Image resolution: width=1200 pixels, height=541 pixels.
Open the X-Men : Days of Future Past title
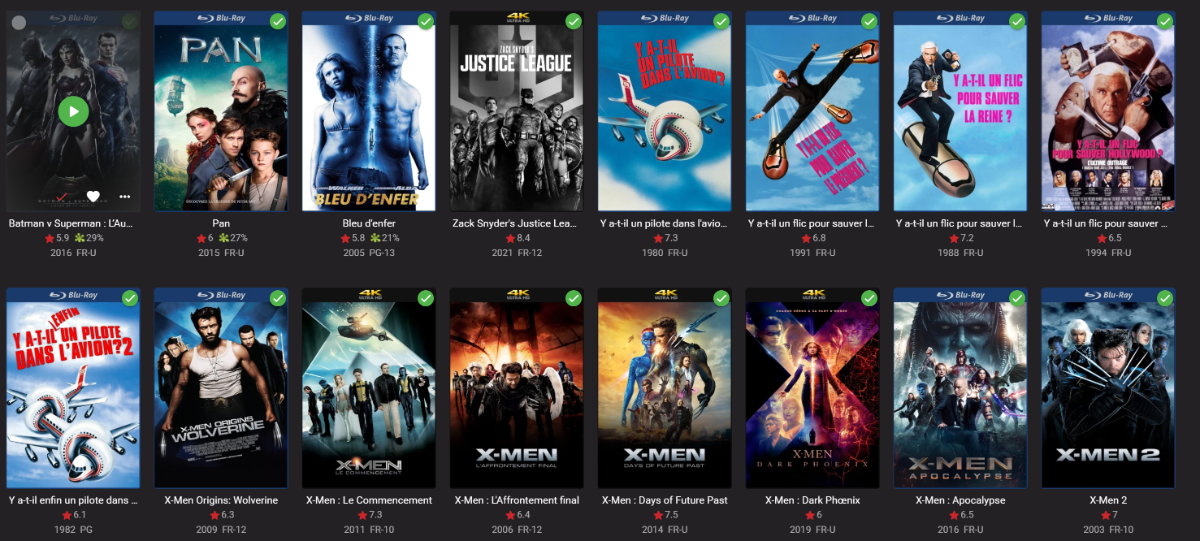click(x=665, y=500)
